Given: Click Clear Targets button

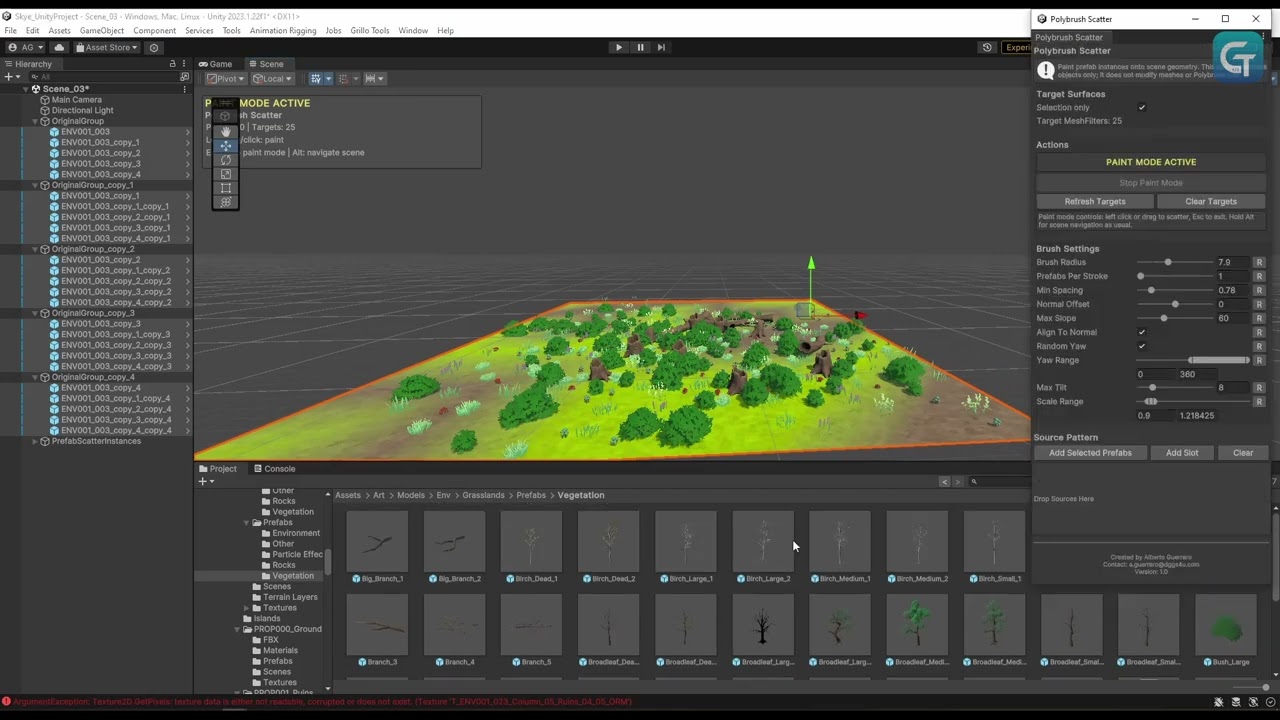Looking at the screenshot, I should click(x=1211, y=201).
